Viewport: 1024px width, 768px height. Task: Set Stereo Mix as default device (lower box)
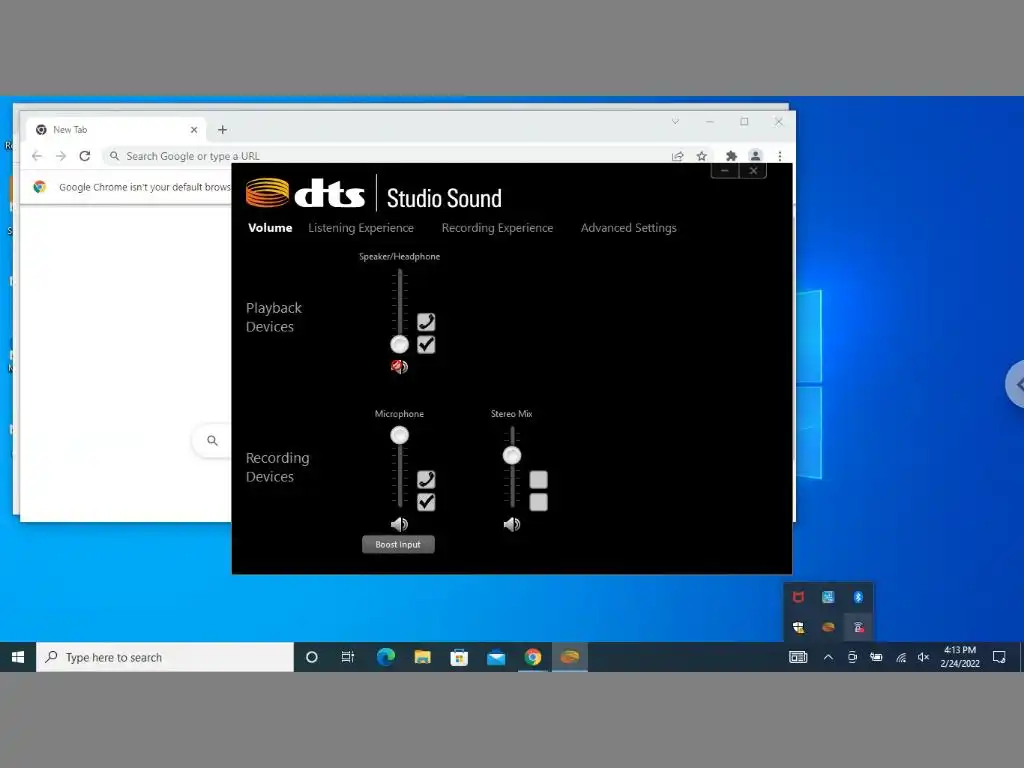coord(538,502)
